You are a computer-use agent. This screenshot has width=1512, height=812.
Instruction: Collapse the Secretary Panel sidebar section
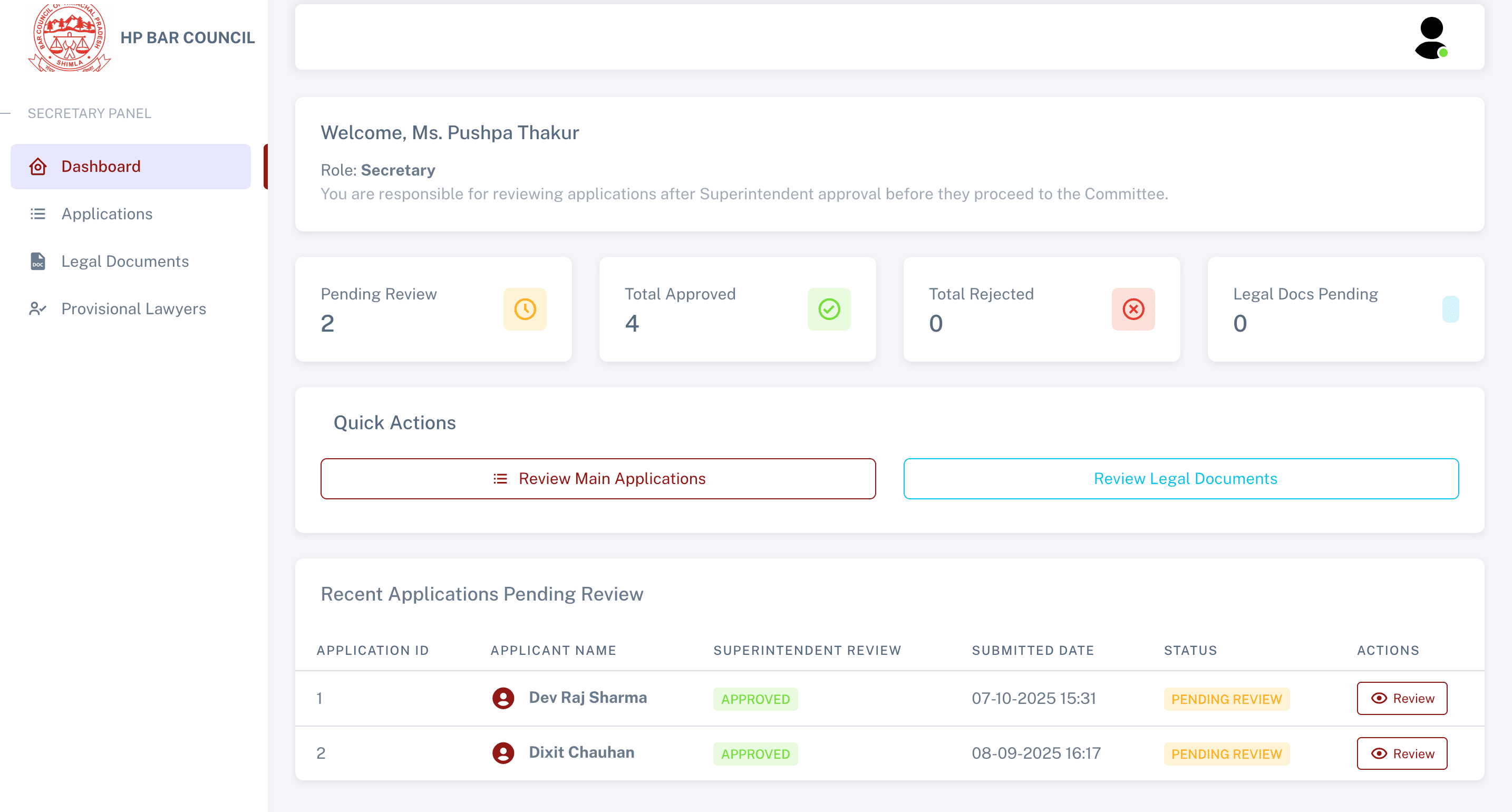6,113
